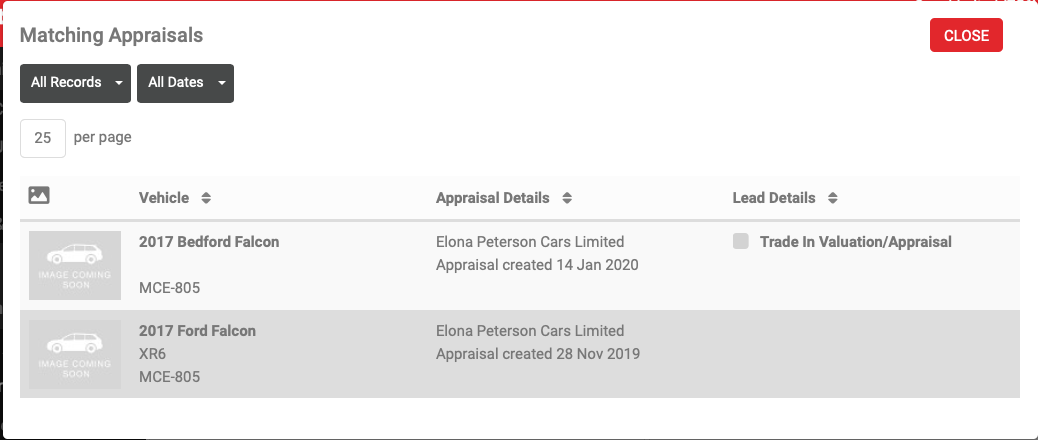Sort by Lead Details column arrows
Viewport: 1038px width, 440px height.
832,198
